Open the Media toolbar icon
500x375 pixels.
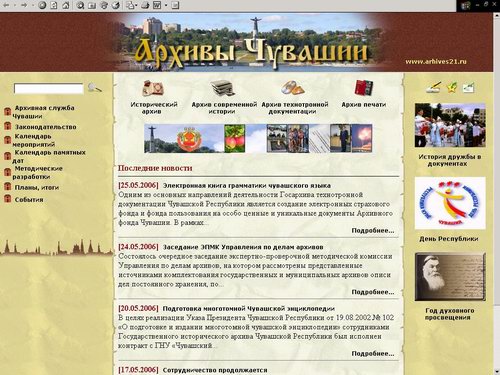tap(104, 5)
